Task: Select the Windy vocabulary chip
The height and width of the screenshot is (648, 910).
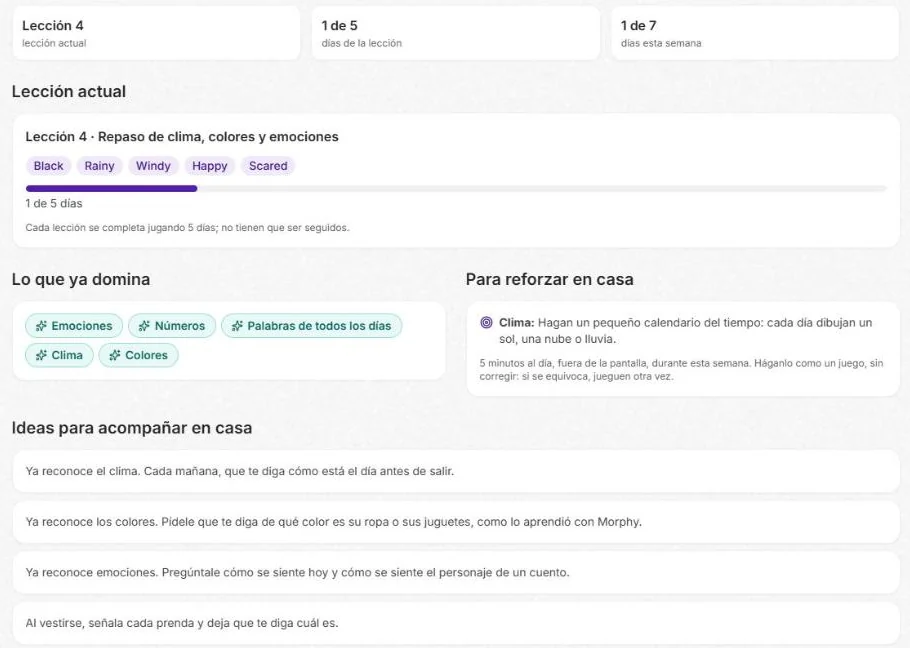Action: pyautogui.click(x=153, y=166)
